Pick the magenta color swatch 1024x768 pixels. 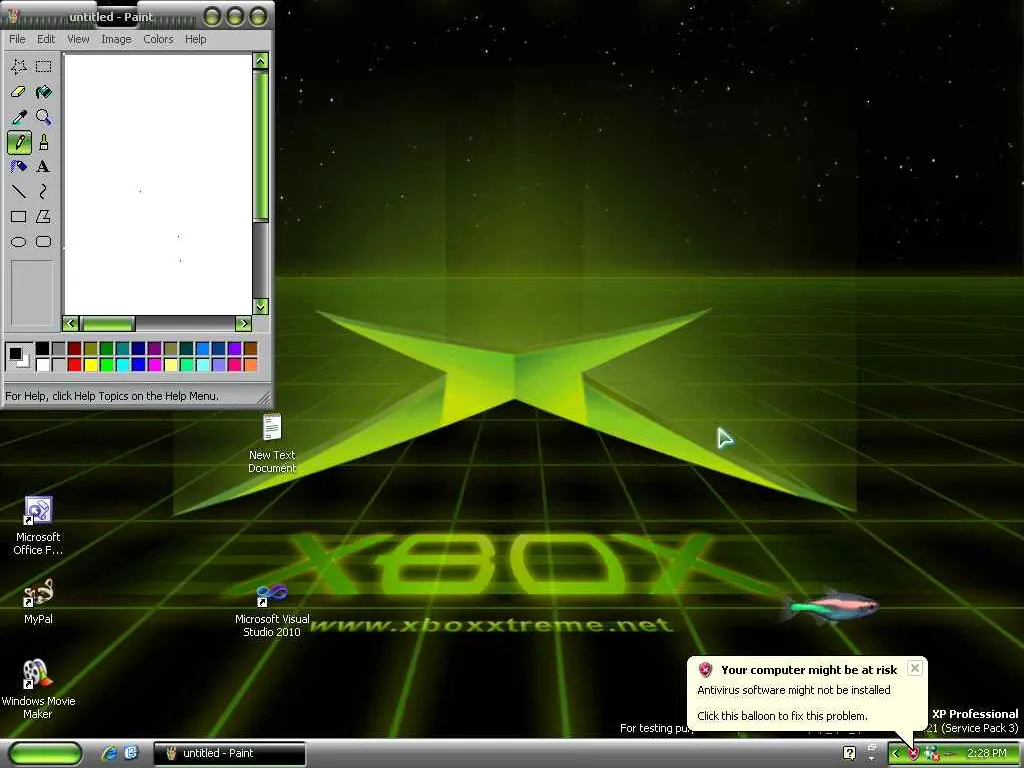tap(155, 364)
